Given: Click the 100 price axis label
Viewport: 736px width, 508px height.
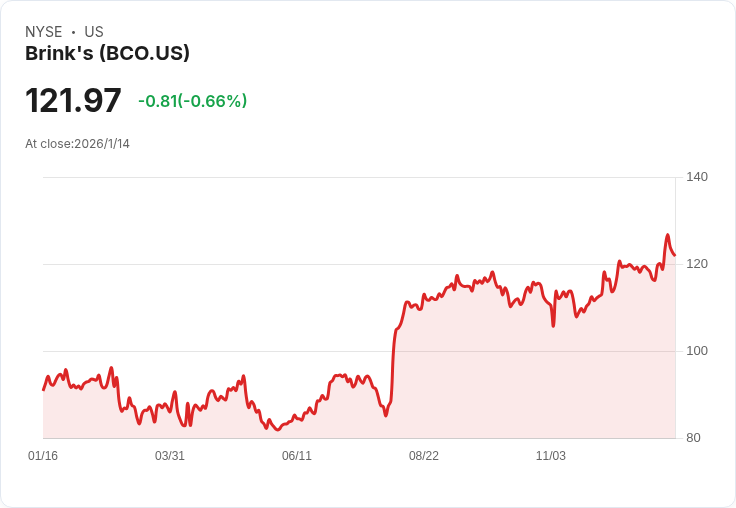Looking at the screenshot, I should [697, 351].
